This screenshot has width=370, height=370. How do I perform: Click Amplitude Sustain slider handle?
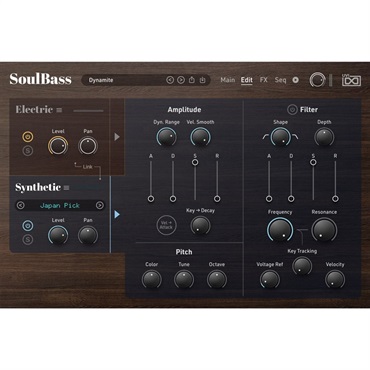pyautogui.click(x=195, y=162)
